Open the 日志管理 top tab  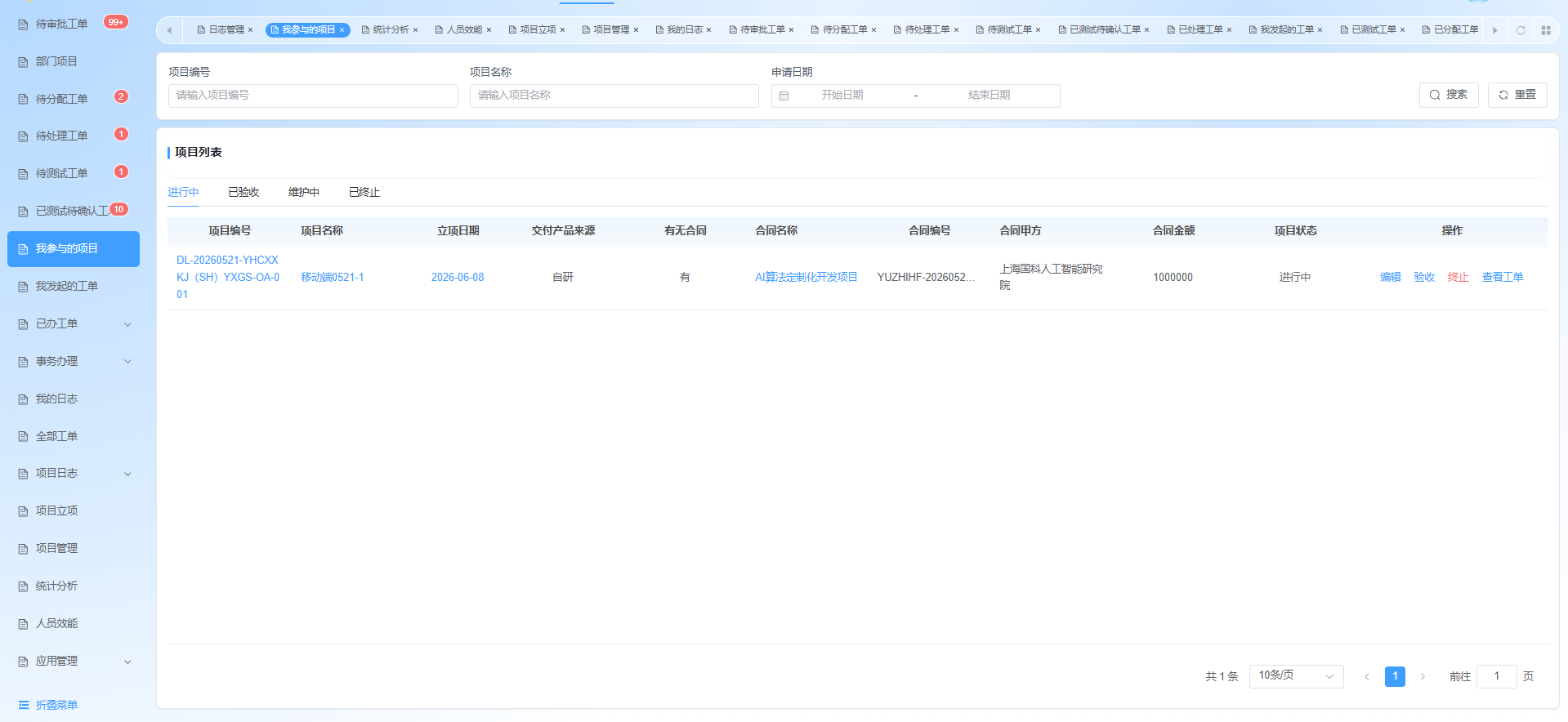coord(226,30)
